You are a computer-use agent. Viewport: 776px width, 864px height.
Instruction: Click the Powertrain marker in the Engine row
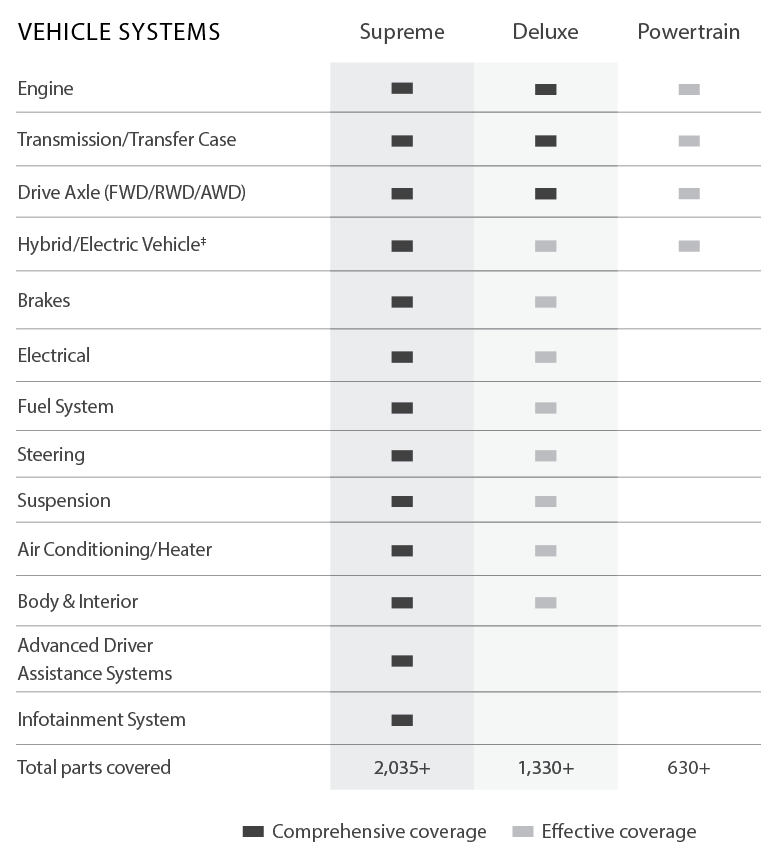(689, 89)
